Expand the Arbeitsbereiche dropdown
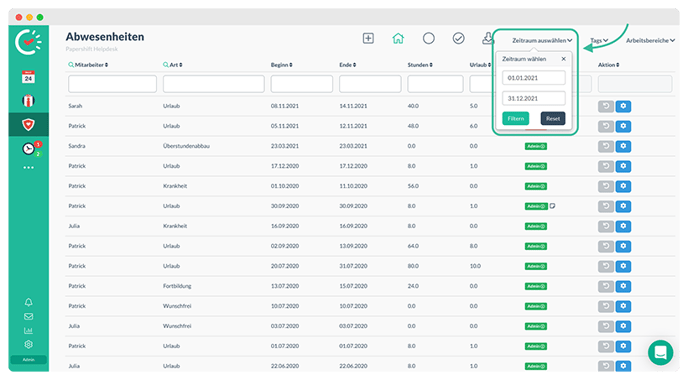Screen dimensions: 688x380 click(x=650, y=40)
